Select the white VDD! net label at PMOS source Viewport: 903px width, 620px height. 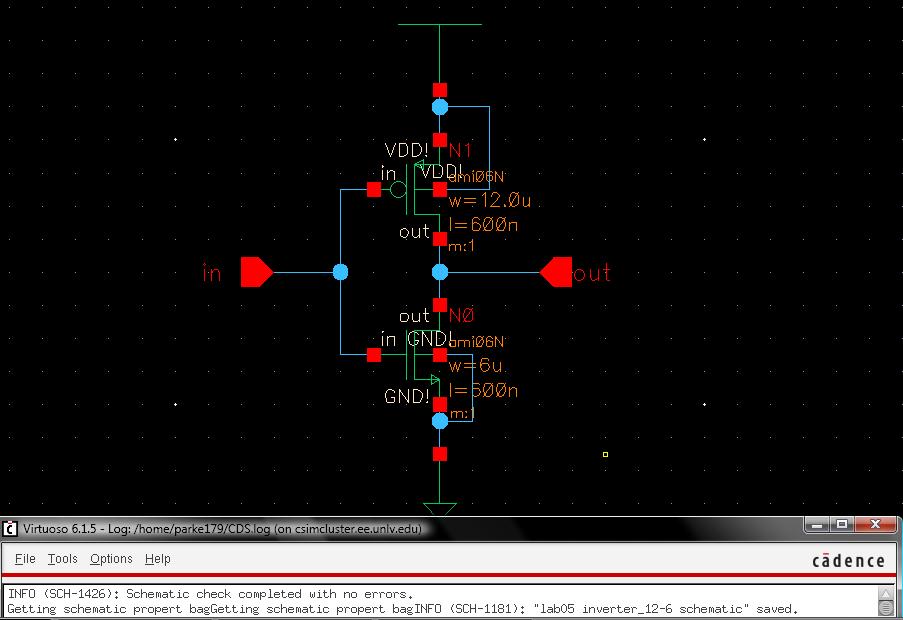(x=407, y=150)
